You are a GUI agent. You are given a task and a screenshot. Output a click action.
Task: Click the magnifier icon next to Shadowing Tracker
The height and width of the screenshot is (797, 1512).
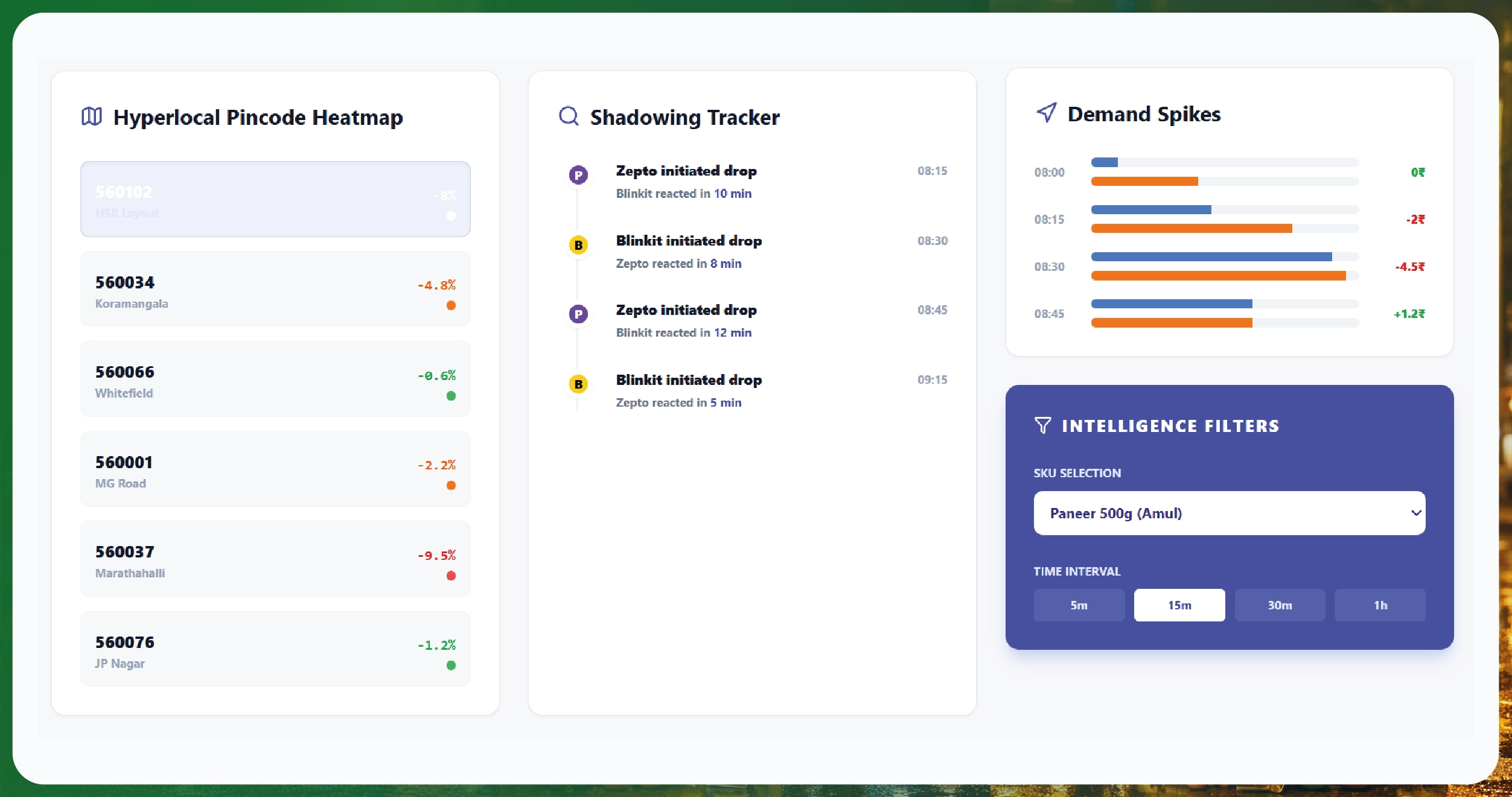coord(569,116)
